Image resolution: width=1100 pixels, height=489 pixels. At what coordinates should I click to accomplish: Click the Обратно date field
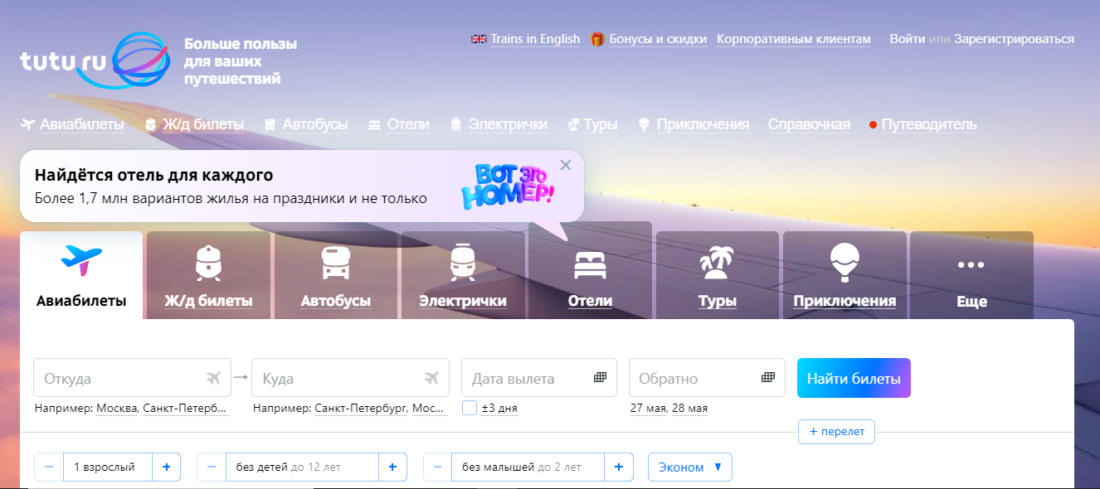coord(706,378)
